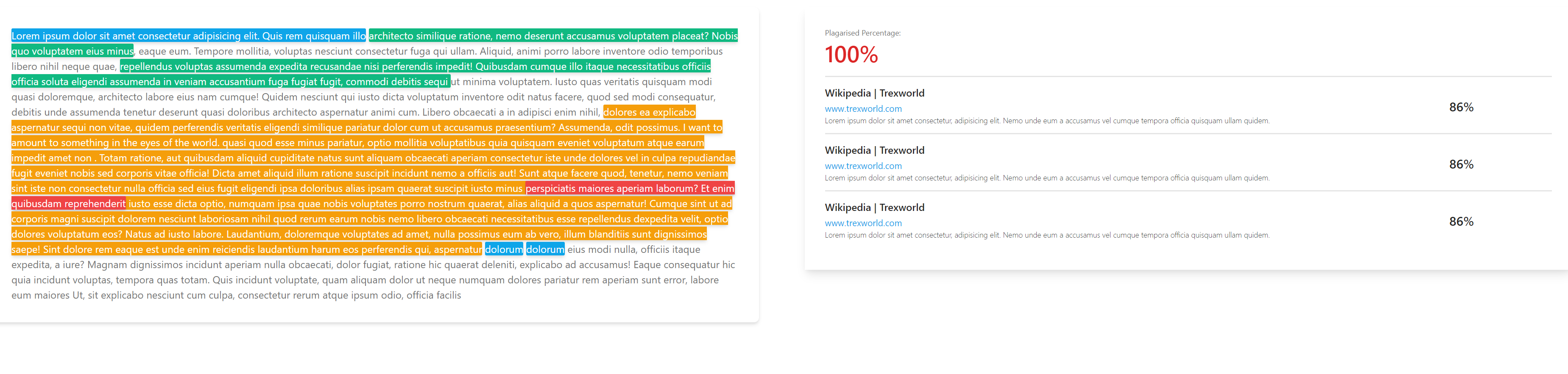This screenshot has height=374, width=1568.
Task: Click the third result's 86% score
Action: pos(1461,222)
